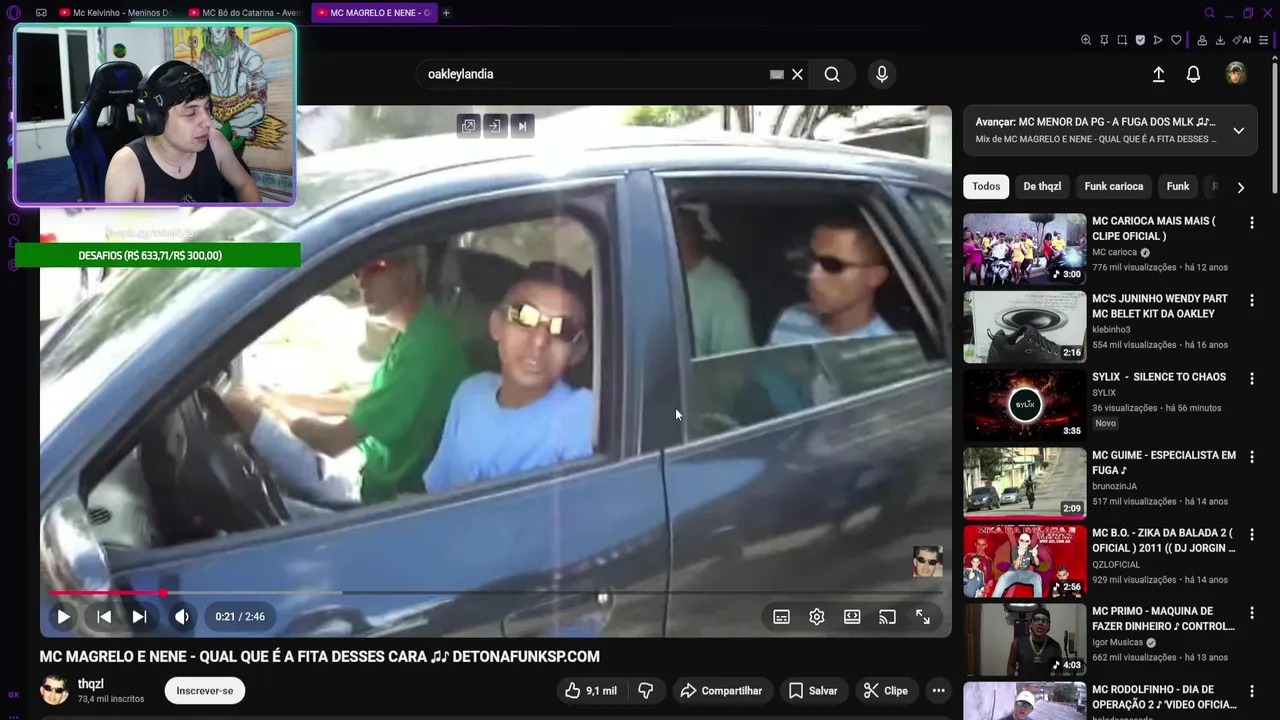Click the channel watermark in video corner
Viewport: 1280px width, 720px height.
tap(927, 562)
